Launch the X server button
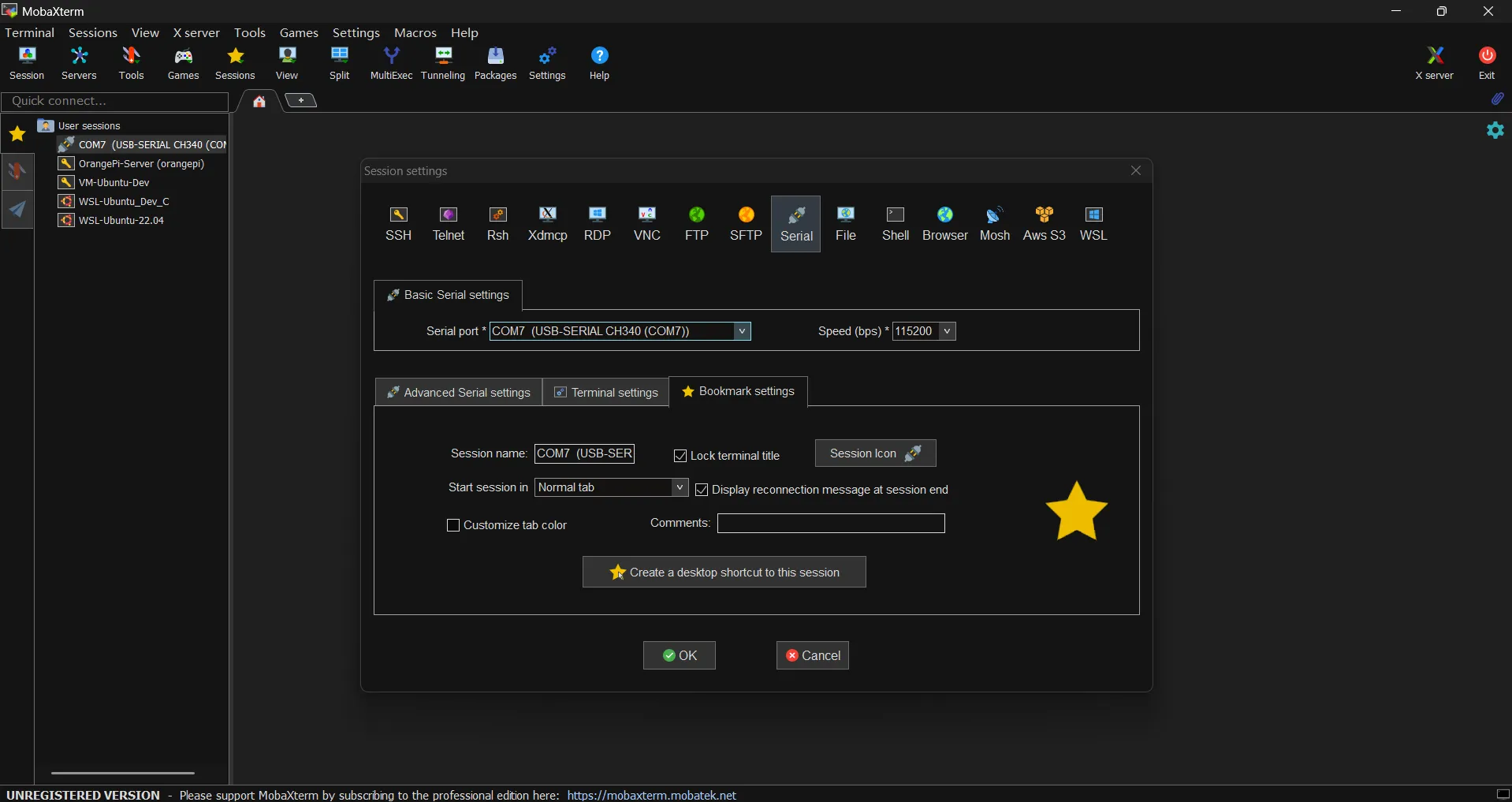The image size is (1512, 802). pyautogui.click(x=1434, y=63)
